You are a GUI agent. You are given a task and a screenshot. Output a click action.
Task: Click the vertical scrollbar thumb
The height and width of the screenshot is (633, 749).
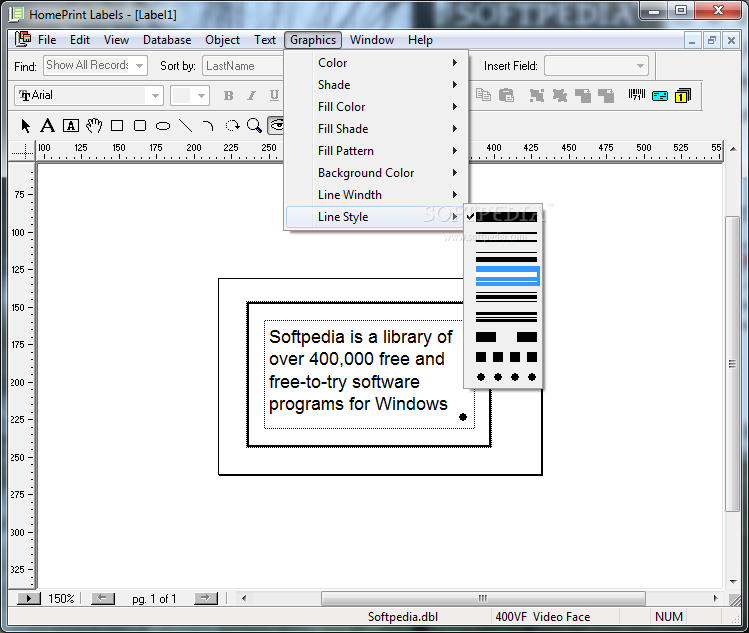pyautogui.click(x=732, y=364)
